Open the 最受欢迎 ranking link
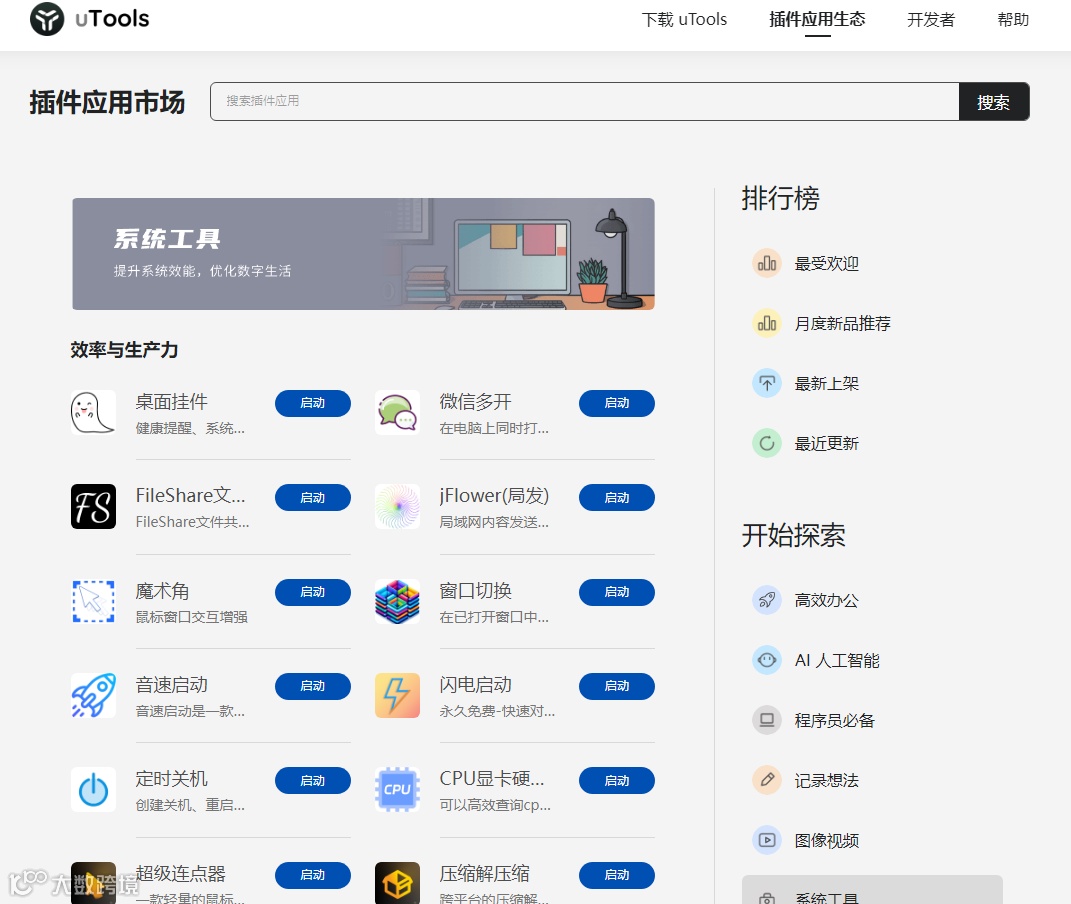This screenshot has height=904, width=1071. click(826, 264)
